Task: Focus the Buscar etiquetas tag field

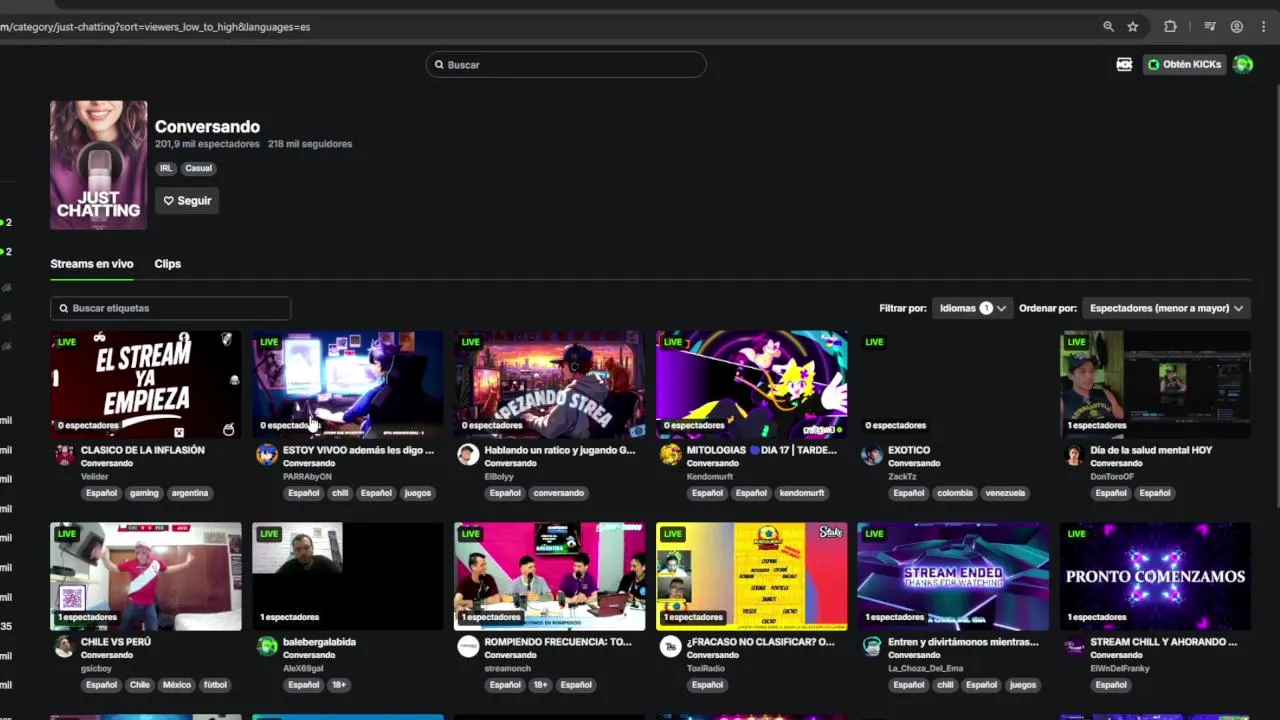Action: [171, 308]
